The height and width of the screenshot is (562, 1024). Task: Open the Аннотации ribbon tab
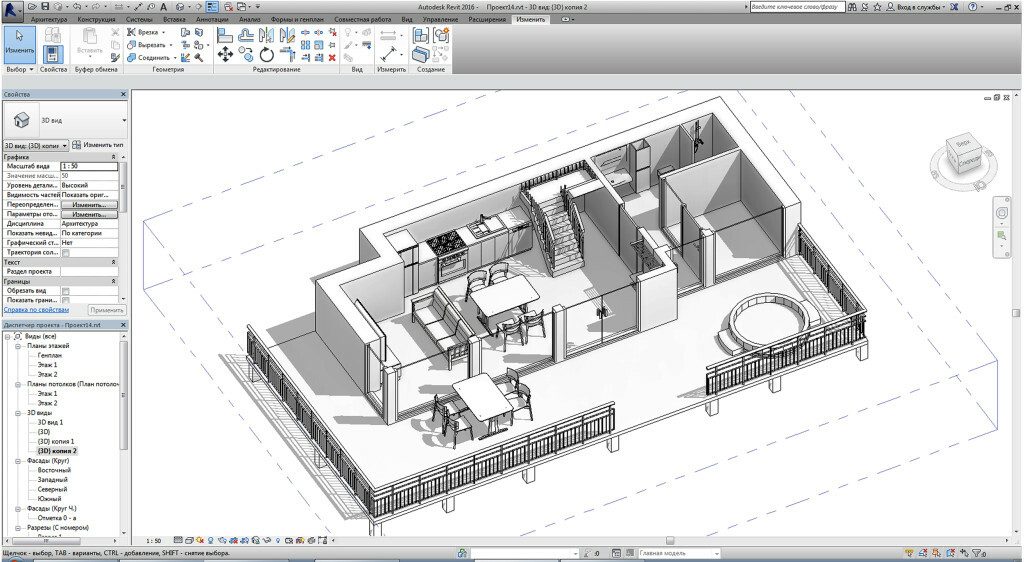coord(211,19)
